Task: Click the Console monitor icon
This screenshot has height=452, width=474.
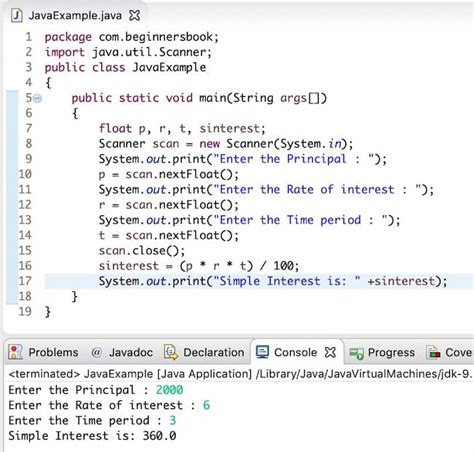Action: (262, 352)
